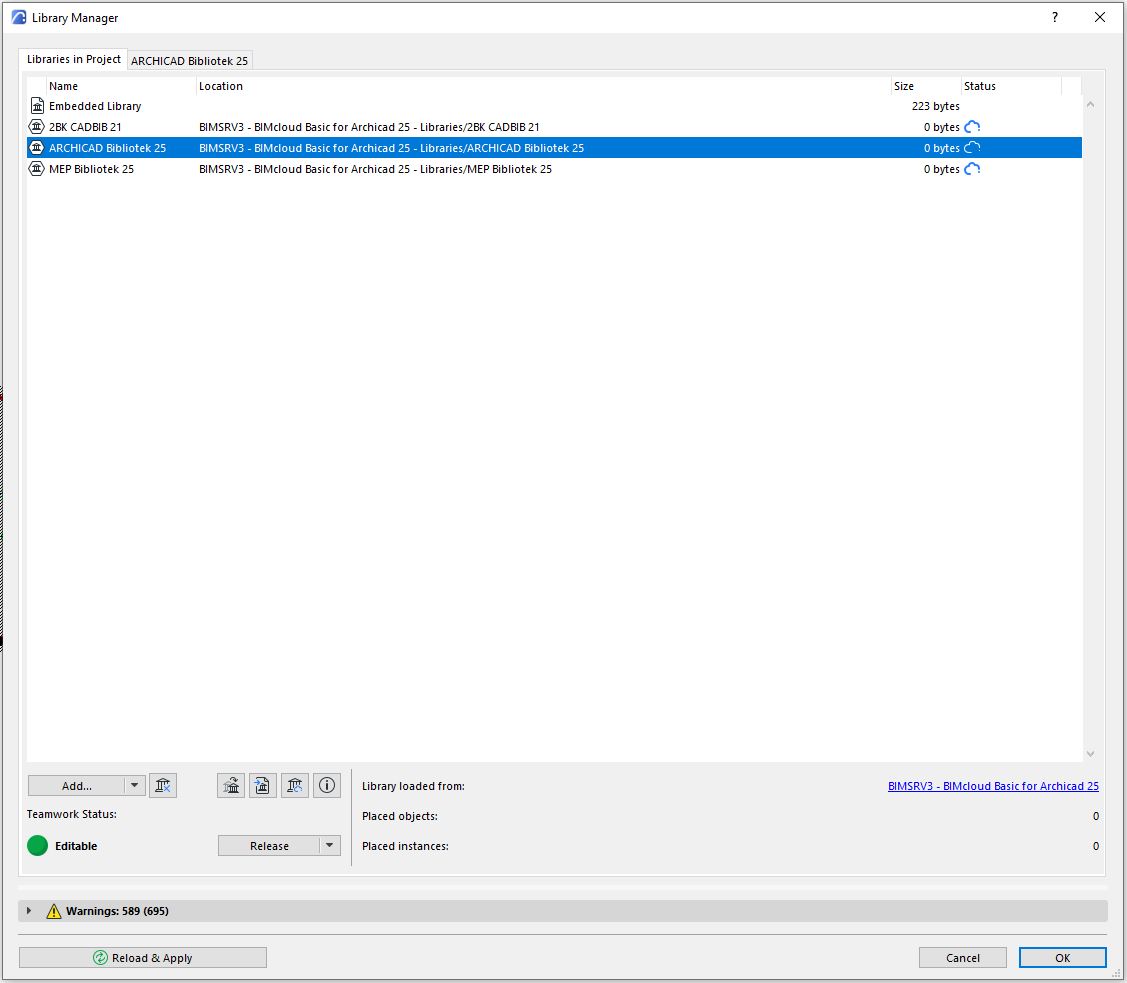The height and width of the screenshot is (983, 1127).
Task: Open the Release button dropdown arrow
Action: coord(329,846)
